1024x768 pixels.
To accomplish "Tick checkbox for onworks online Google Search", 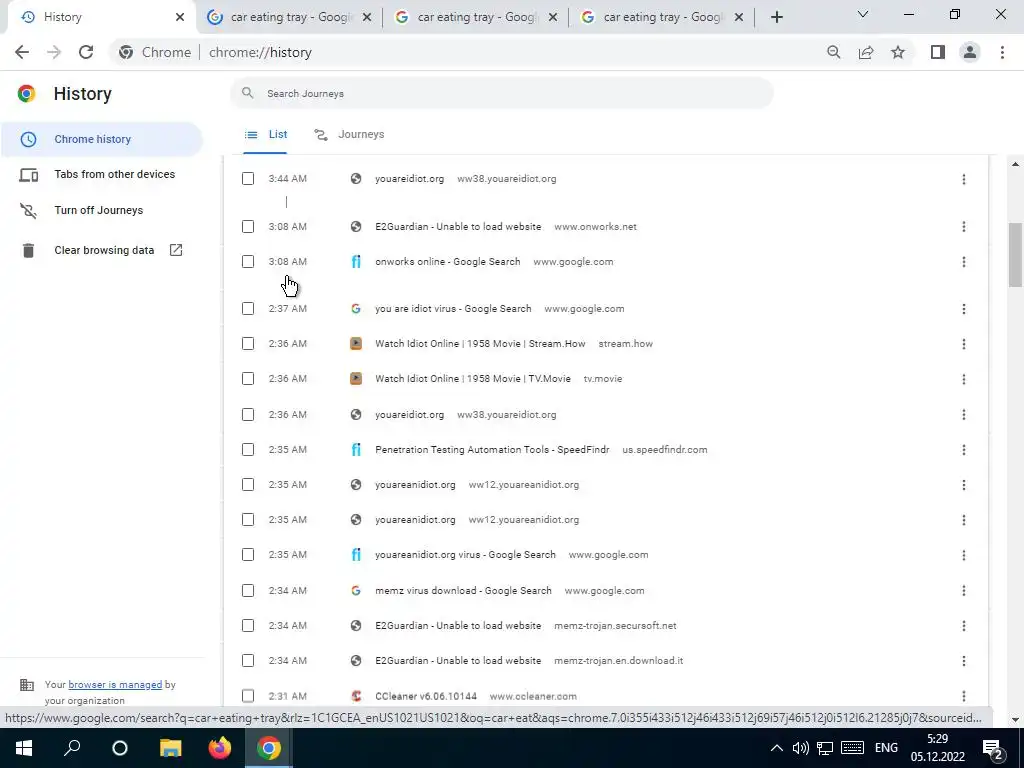I will click(x=248, y=262).
